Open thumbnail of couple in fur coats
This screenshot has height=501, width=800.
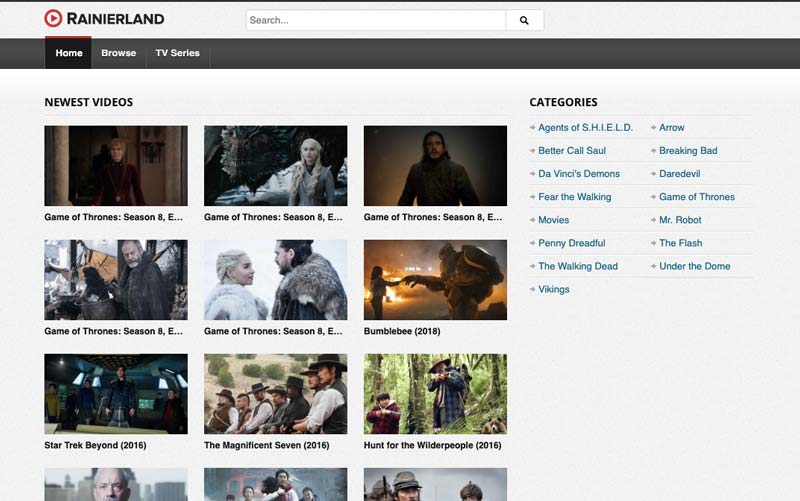tap(276, 280)
